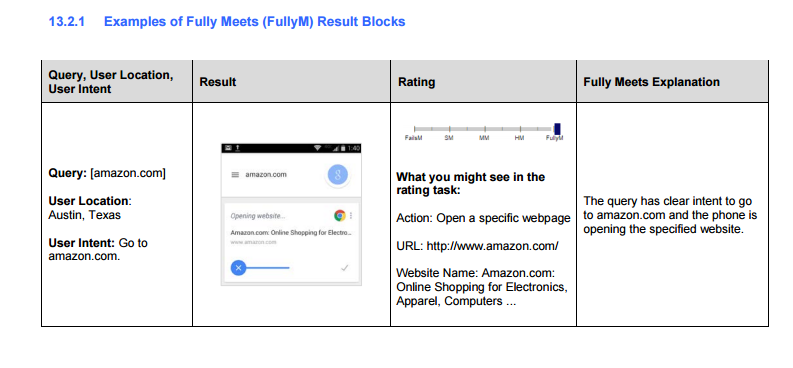Image resolution: width=793 pixels, height=368 pixels.
Task: Click the amazon.com search query text field
Action: point(266,174)
